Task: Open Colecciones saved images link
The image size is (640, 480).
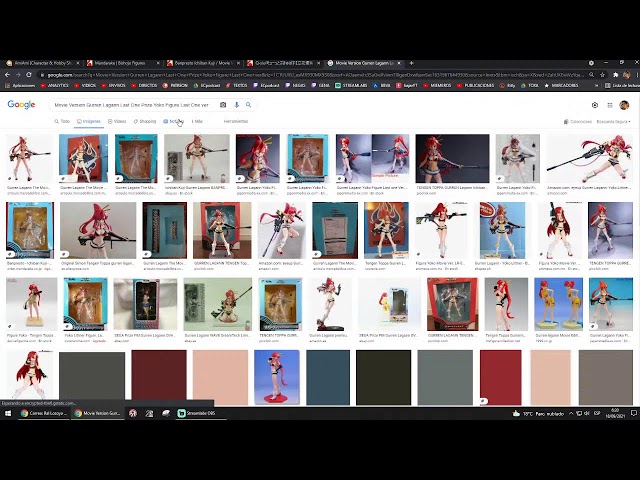Action: point(578,122)
